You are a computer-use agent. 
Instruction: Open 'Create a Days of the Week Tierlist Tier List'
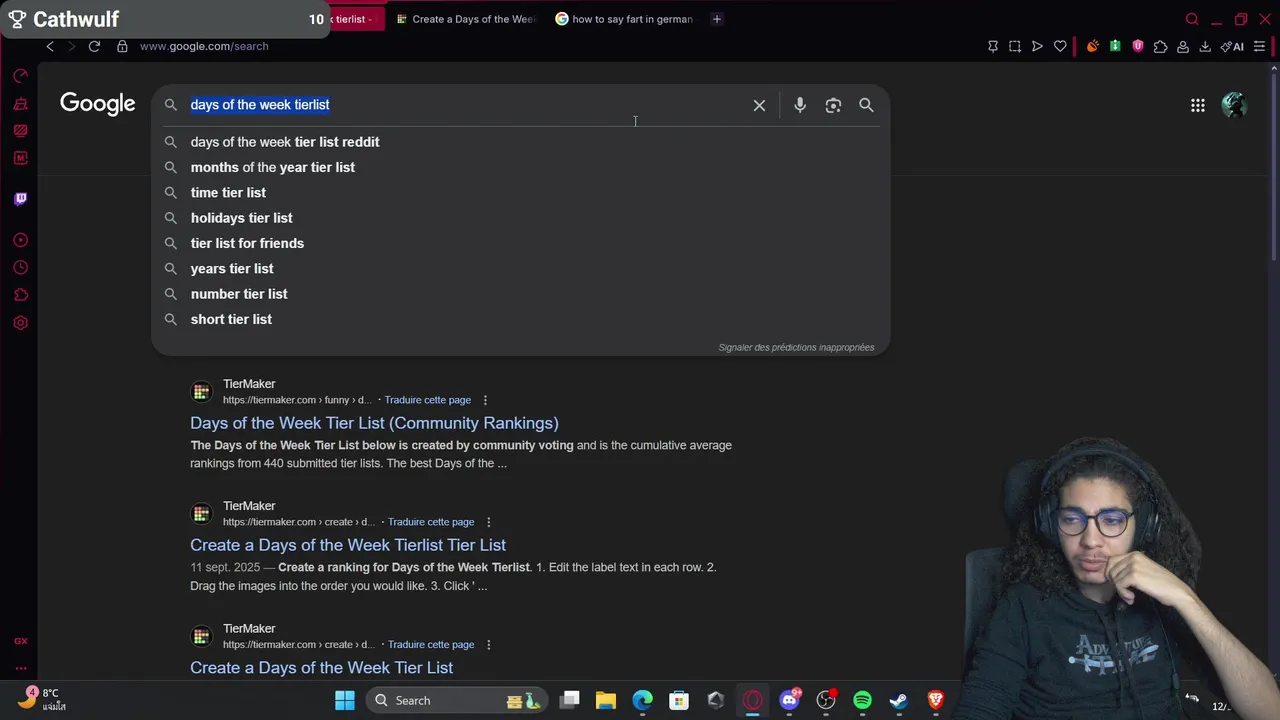[x=348, y=545]
